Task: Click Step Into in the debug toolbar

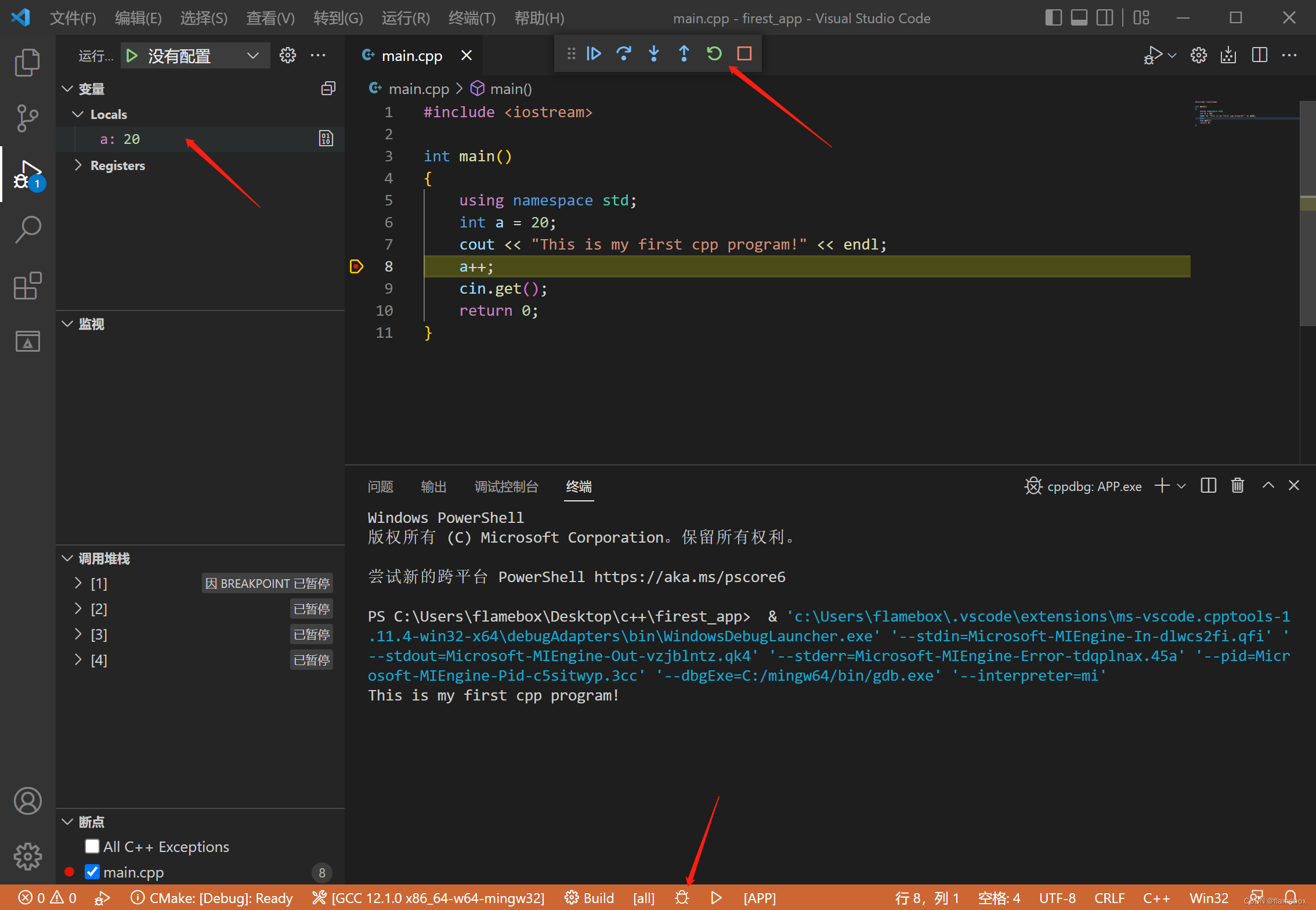Action: pyautogui.click(x=654, y=54)
